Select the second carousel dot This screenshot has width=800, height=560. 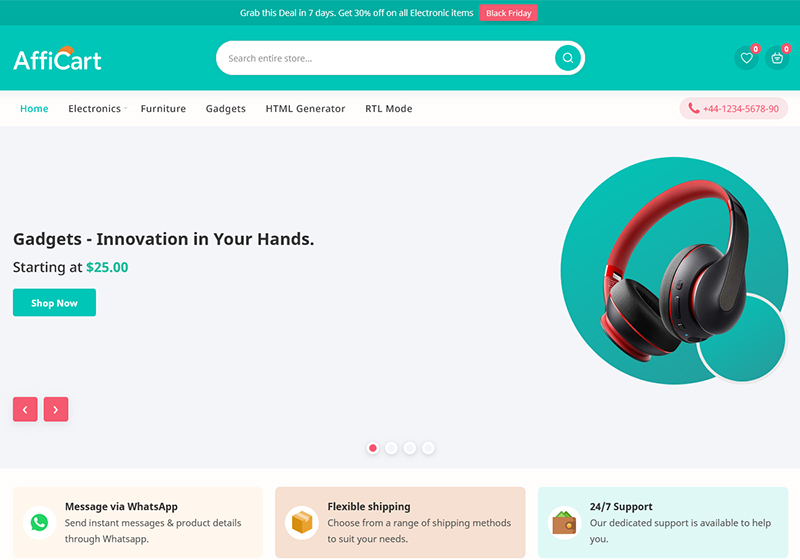pyautogui.click(x=391, y=448)
